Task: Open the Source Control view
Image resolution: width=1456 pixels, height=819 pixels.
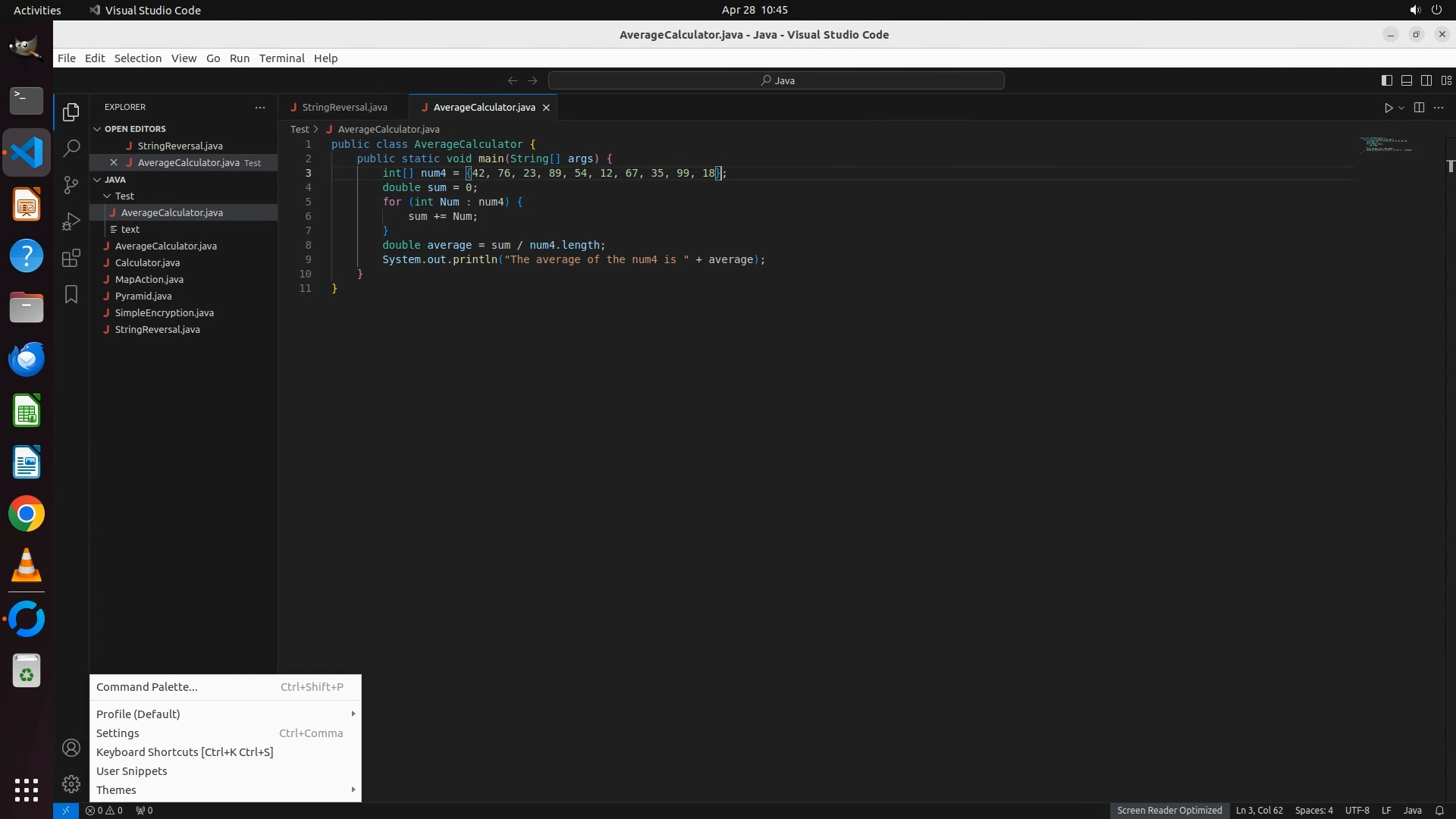Action: (71, 184)
